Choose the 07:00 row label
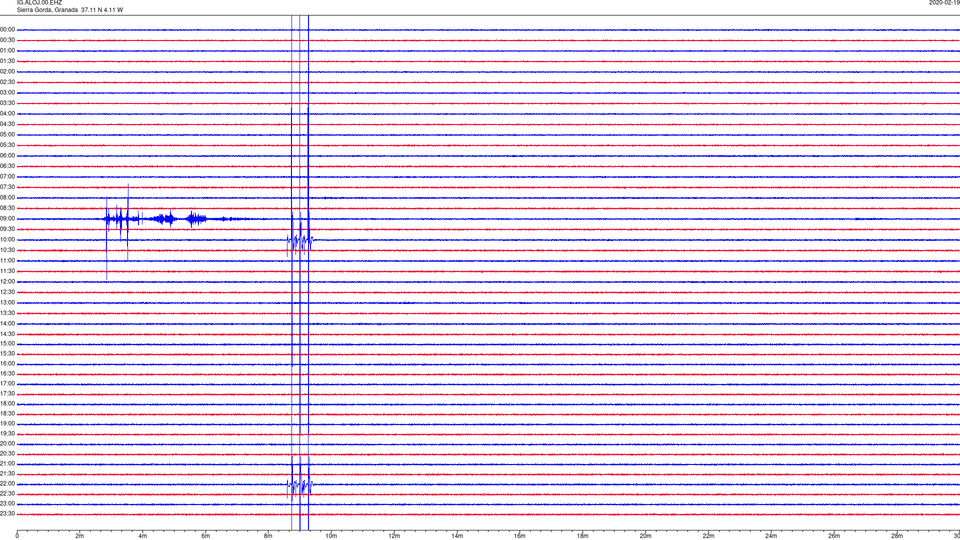Screen dimensions: 960x540 coord(7,176)
